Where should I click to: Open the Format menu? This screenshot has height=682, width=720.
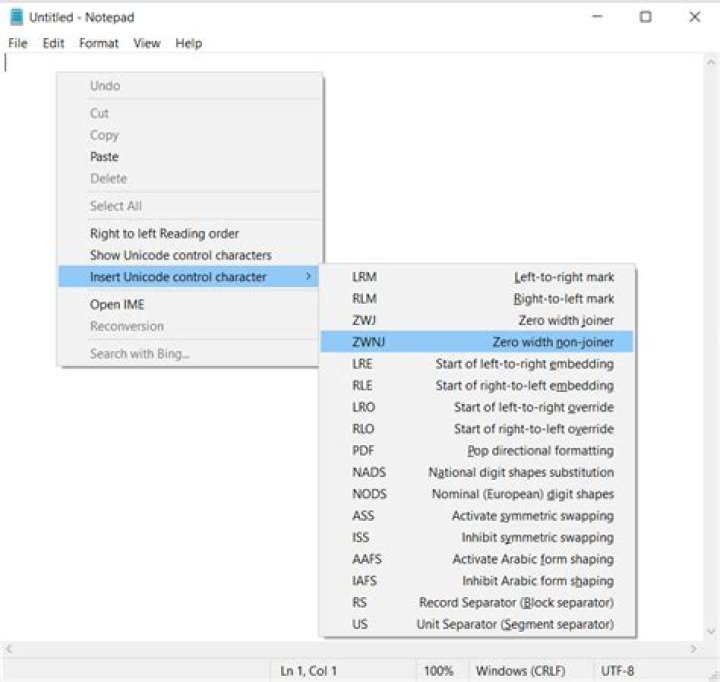click(x=99, y=43)
